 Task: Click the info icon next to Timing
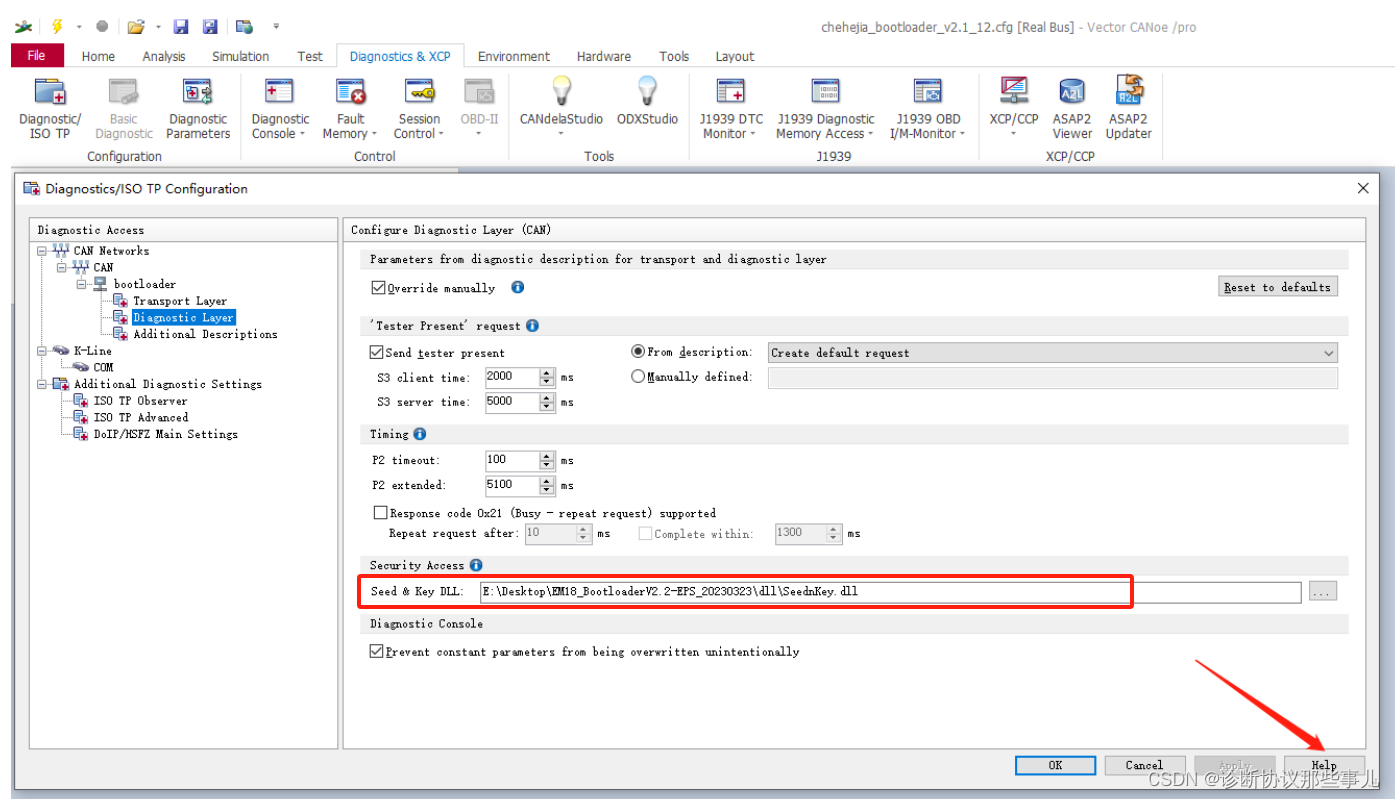click(419, 434)
